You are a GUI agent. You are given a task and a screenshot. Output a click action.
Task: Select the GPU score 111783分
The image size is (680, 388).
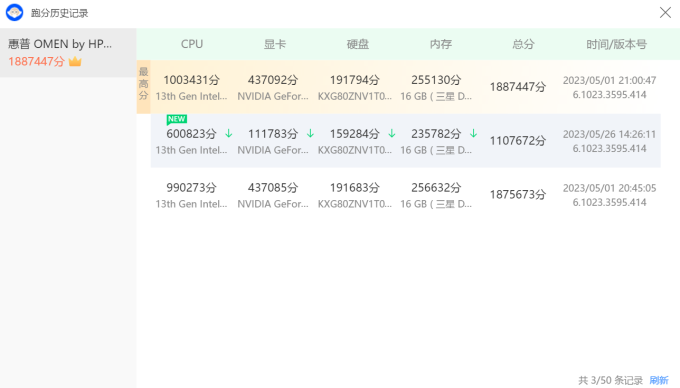(273, 134)
